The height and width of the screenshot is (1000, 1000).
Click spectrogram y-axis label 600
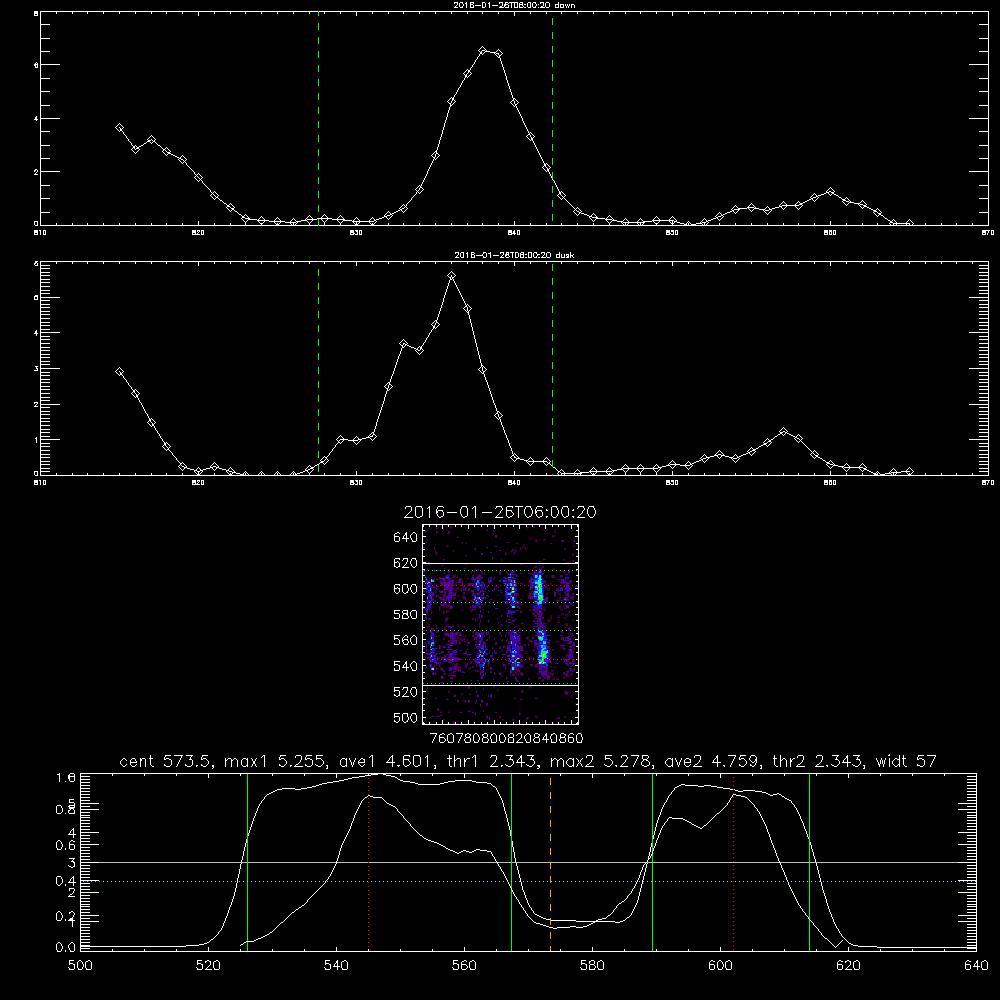(x=405, y=589)
